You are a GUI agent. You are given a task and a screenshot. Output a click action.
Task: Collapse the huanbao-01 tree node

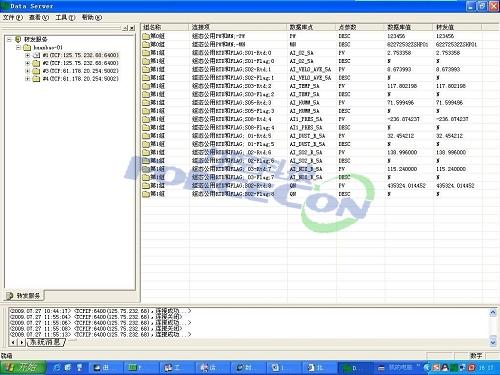(19, 47)
